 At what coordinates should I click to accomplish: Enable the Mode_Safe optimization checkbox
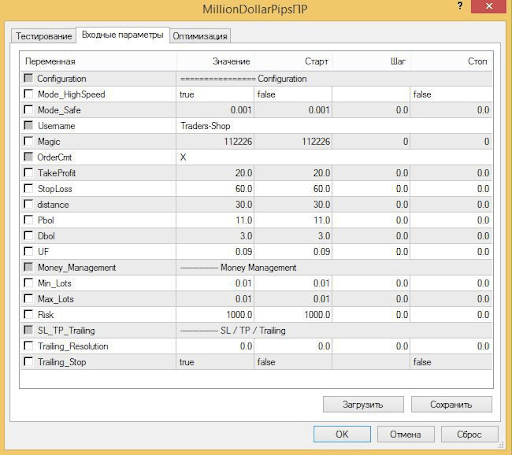pyautogui.click(x=29, y=109)
